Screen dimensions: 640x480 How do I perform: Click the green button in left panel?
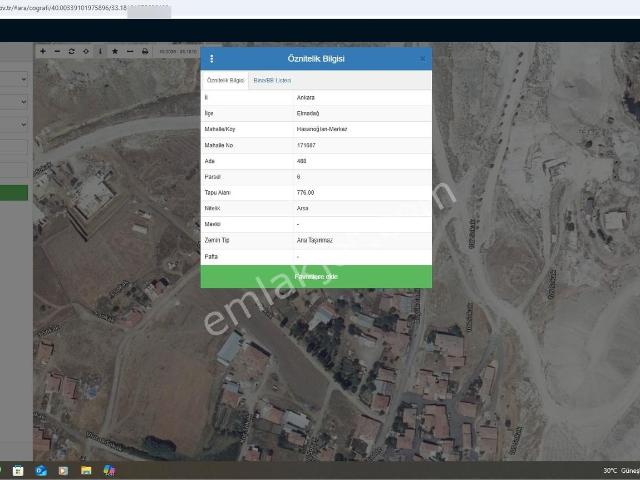[14, 193]
